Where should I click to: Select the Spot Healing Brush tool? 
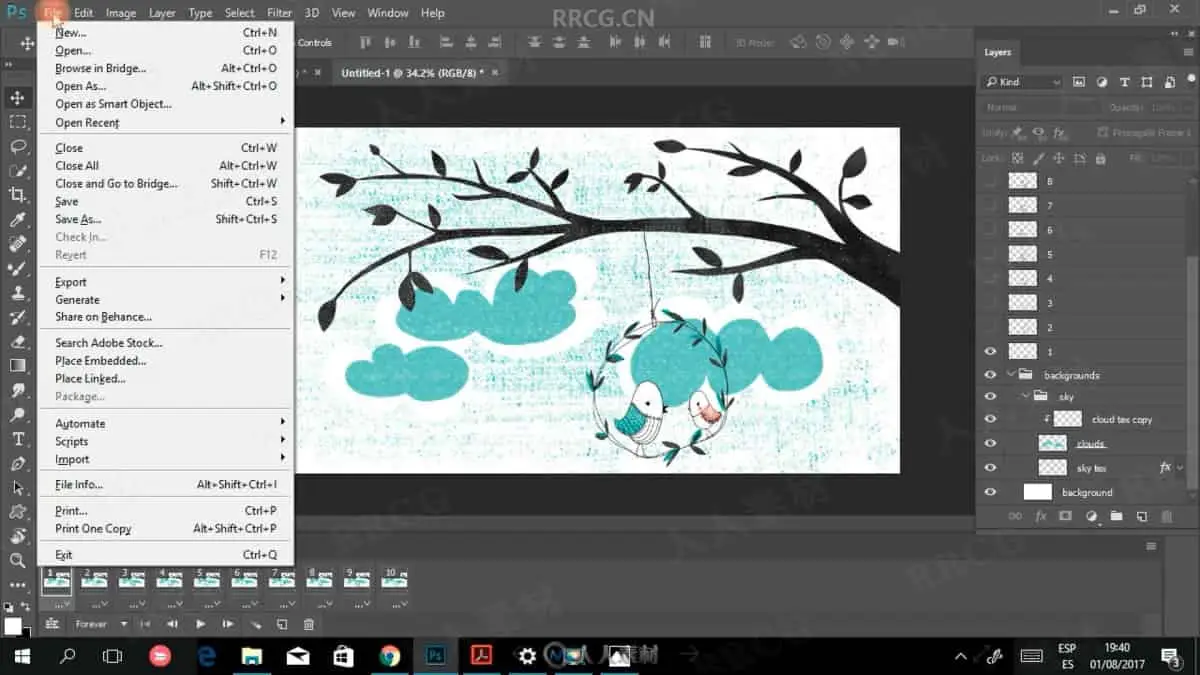click(17, 244)
